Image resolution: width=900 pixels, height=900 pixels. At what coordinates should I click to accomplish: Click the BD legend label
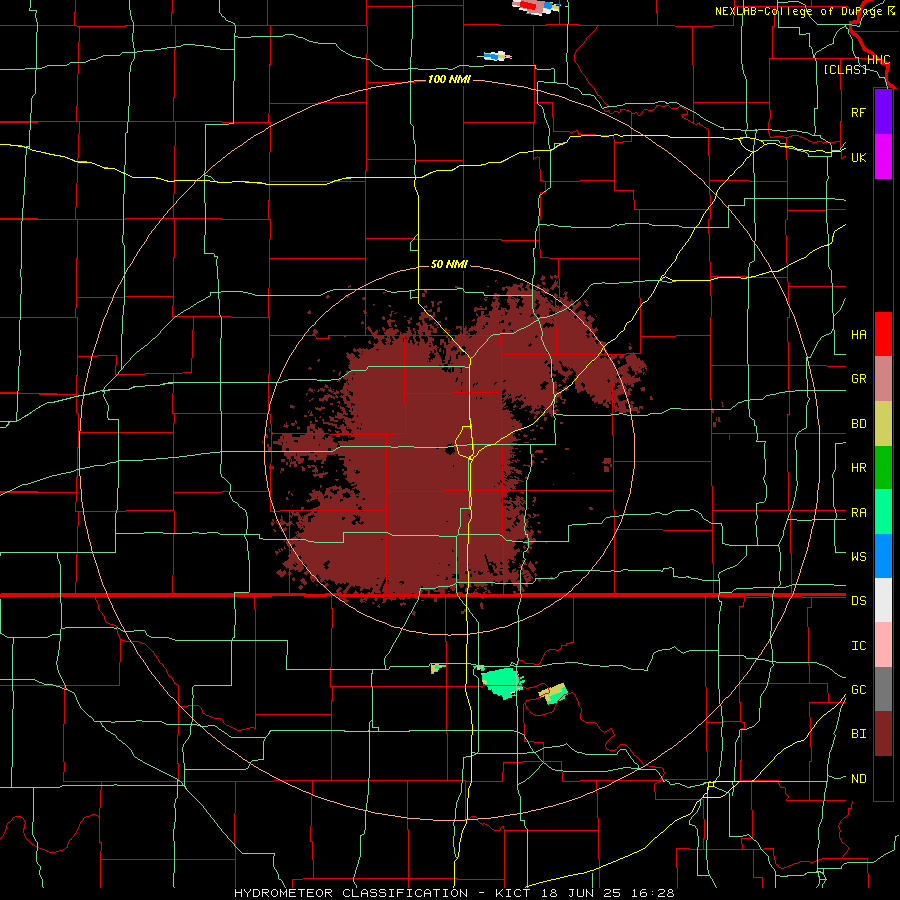[858, 424]
